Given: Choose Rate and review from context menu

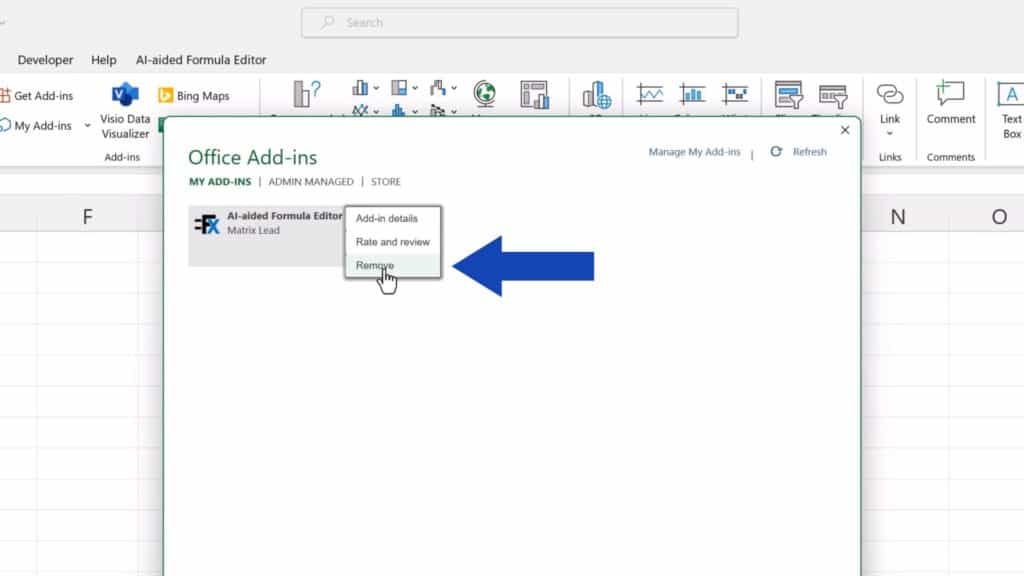Looking at the screenshot, I should [x=392, y=242].
